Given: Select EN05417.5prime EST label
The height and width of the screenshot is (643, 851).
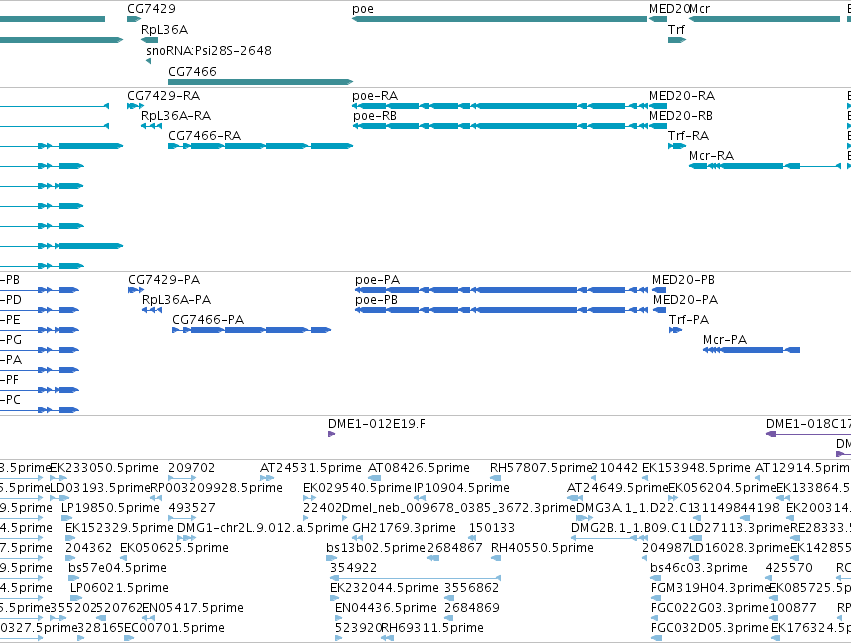Looking at the screenshot, I should [x=193, y=608].
